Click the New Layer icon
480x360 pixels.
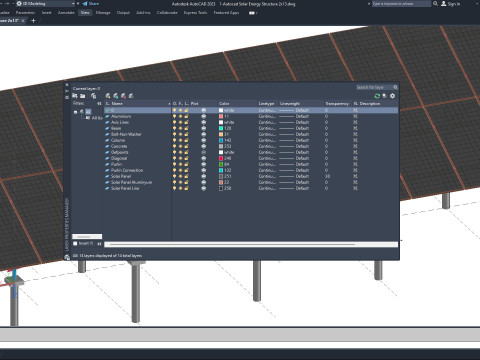click(x=108, y=96)
